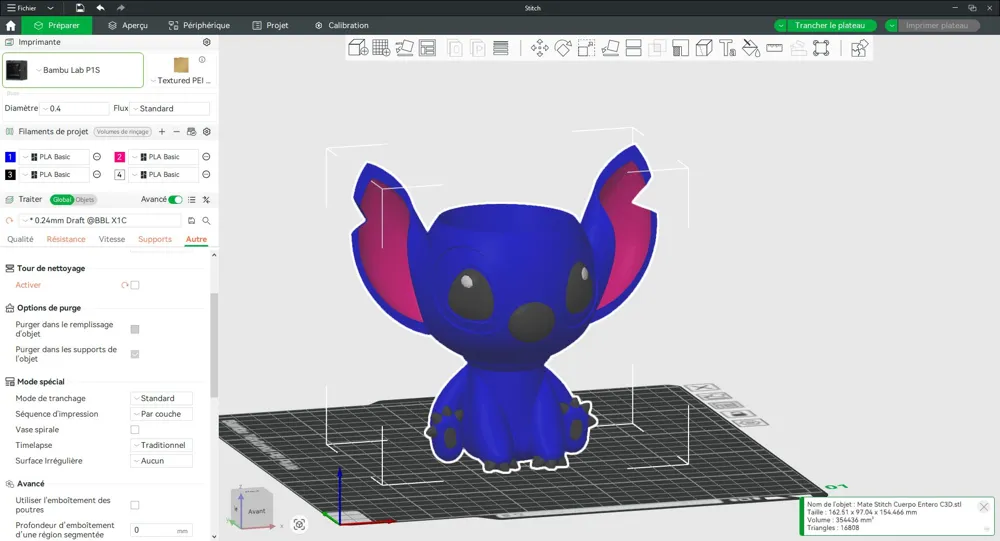Click filament 3 black color swatch
Image resolution: width=1000 pixels, height=541 pixels.
[10, 175]
